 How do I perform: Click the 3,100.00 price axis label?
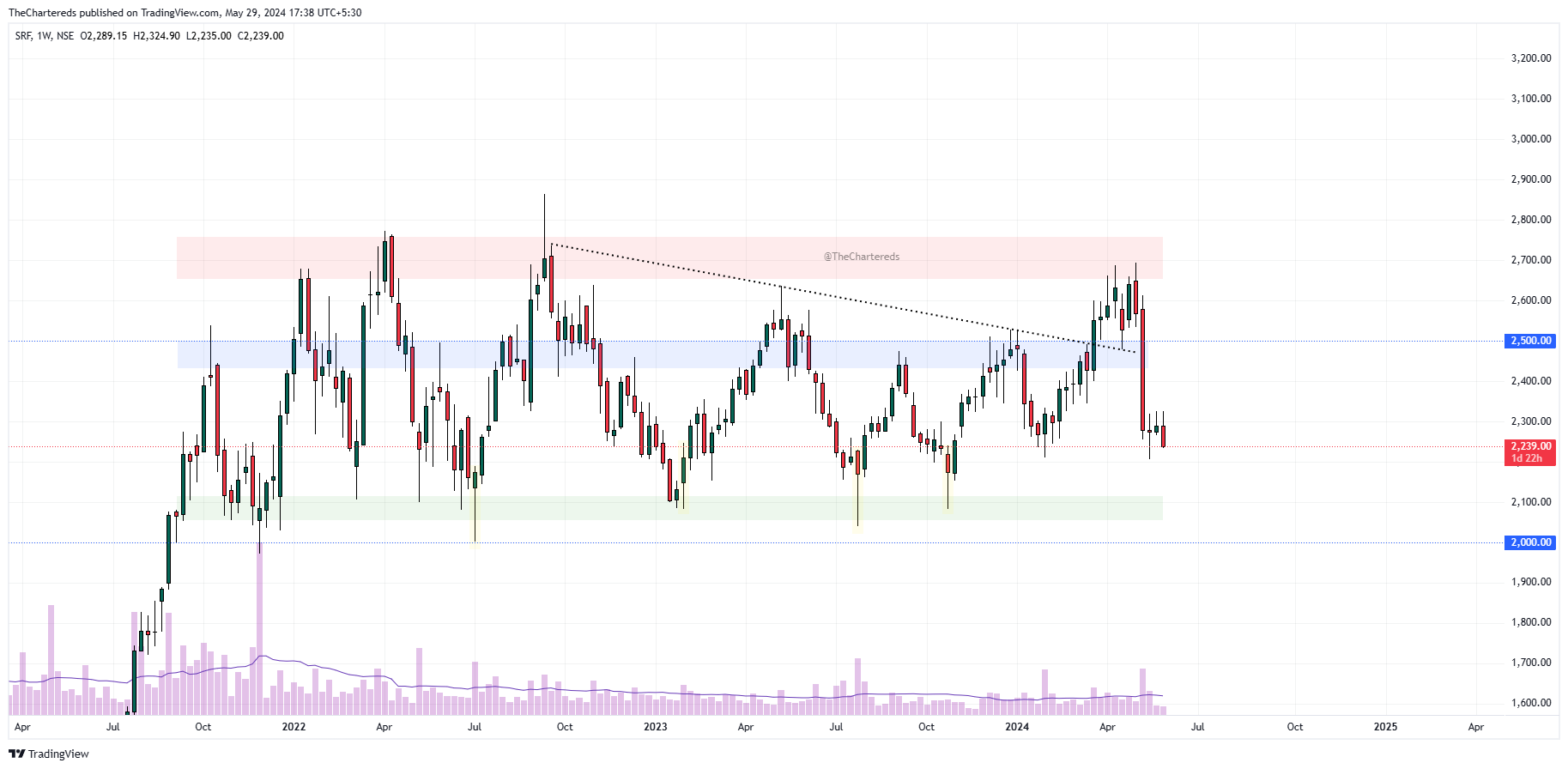1530,99
